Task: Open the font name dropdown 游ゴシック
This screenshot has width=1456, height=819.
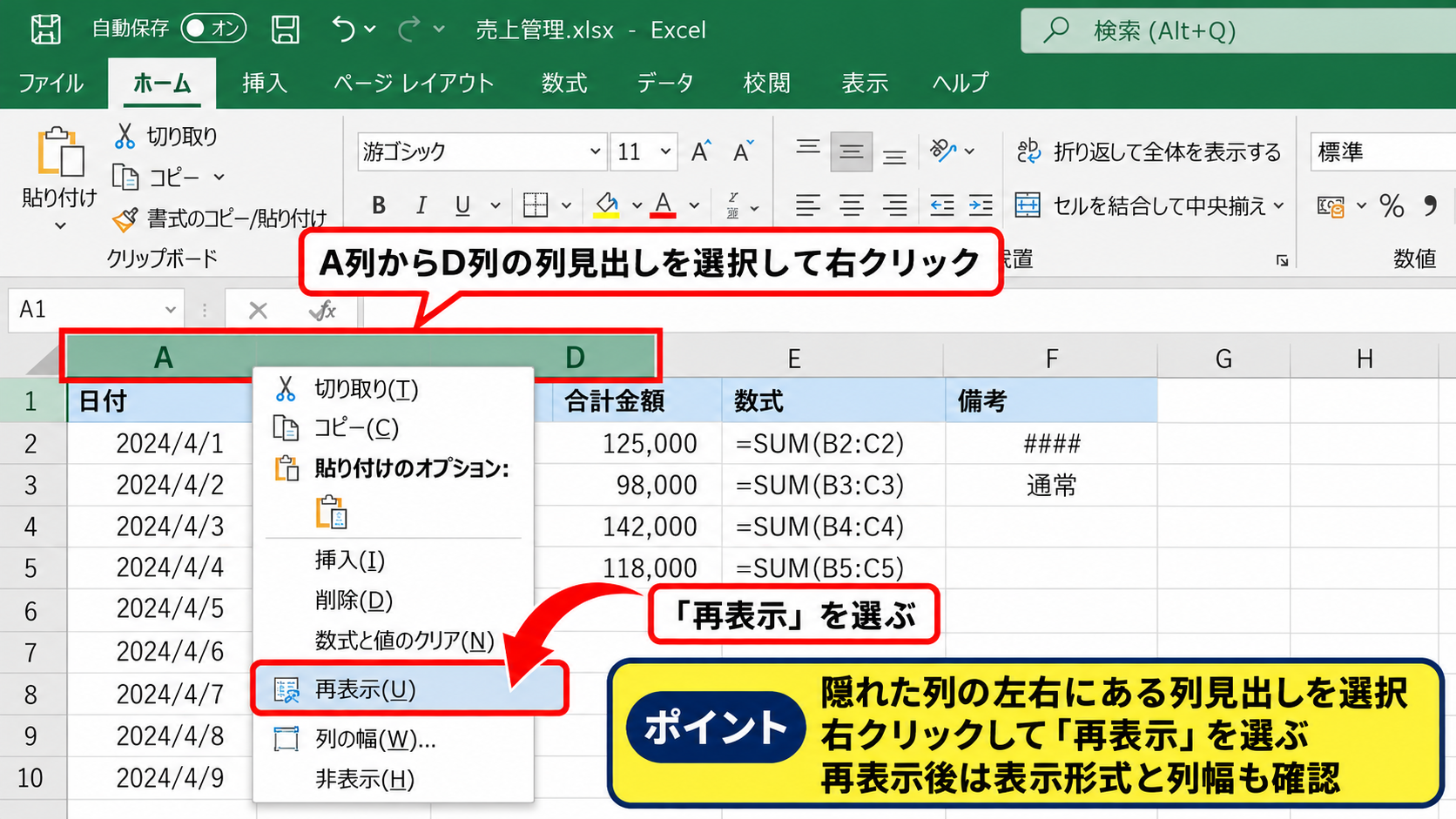Action: pyautogui.click(x=595, y=151)
